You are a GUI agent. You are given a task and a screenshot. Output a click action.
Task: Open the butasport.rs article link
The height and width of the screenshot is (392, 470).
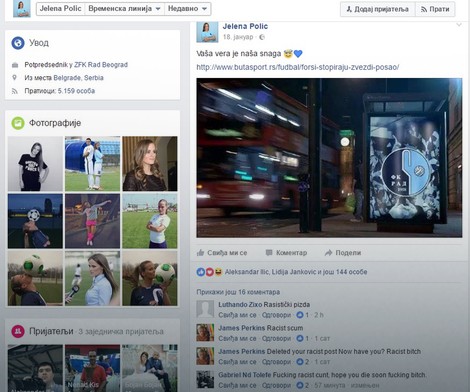298,67
